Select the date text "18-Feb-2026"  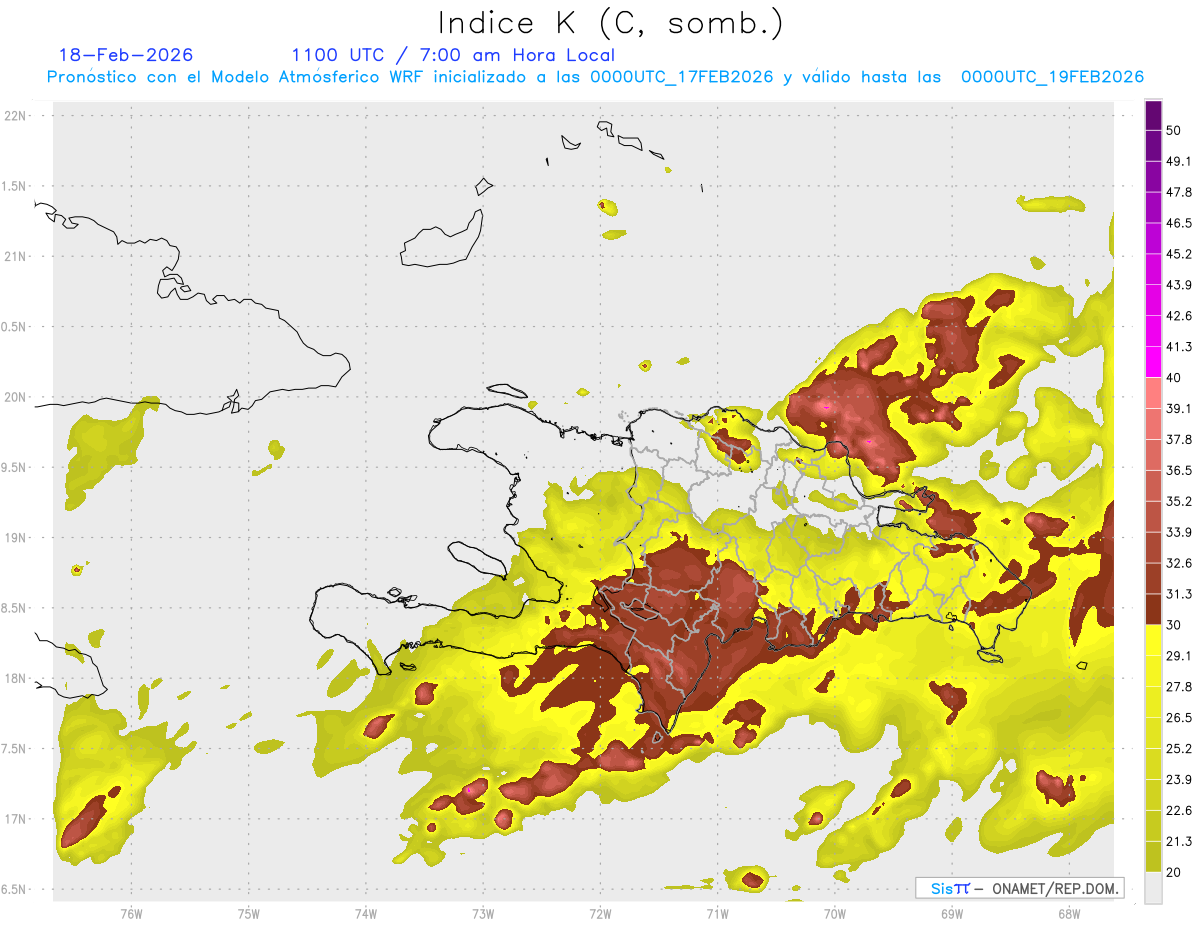coord(126,55)
